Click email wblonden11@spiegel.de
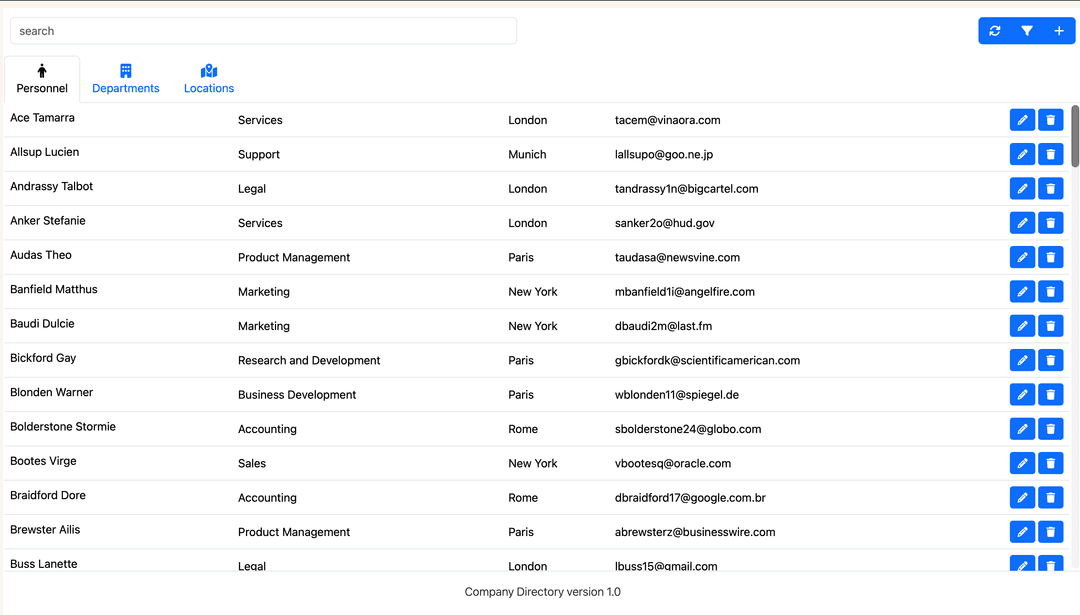Screen dimensions: 1080x615 click(x=676, y=395)
